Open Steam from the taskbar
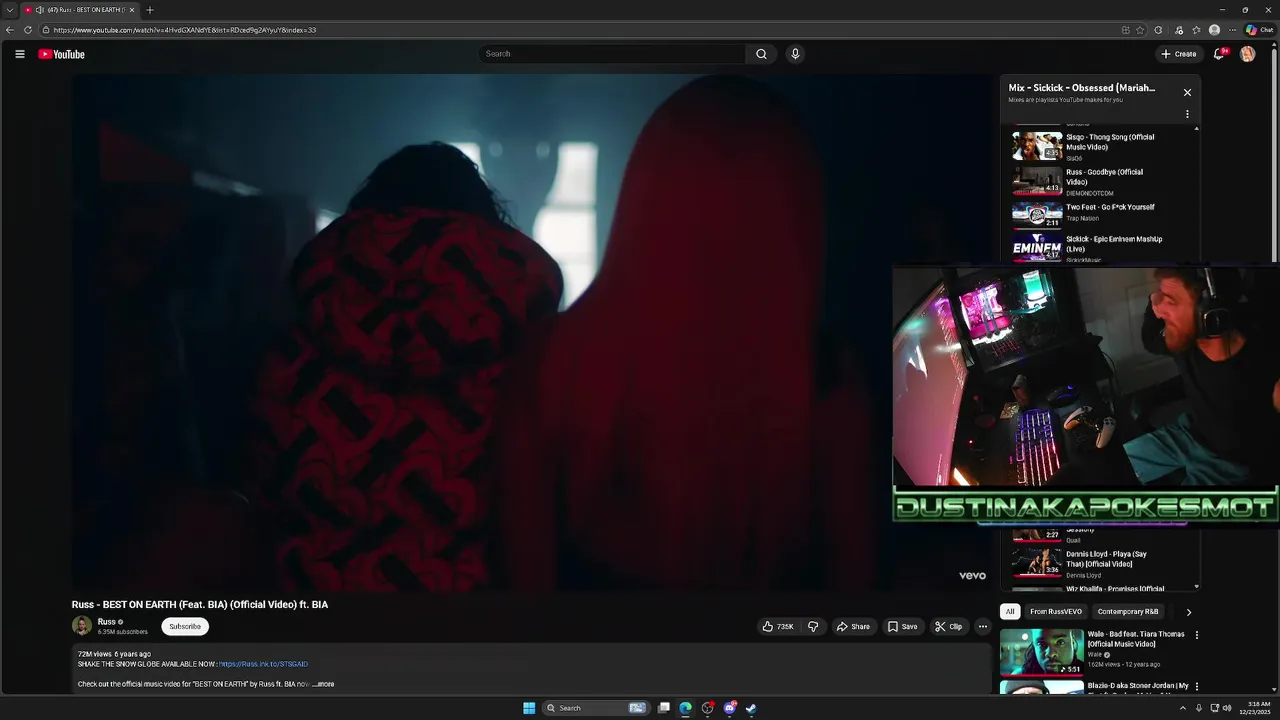Screen dimensions: 1280x720 point(751,708)
